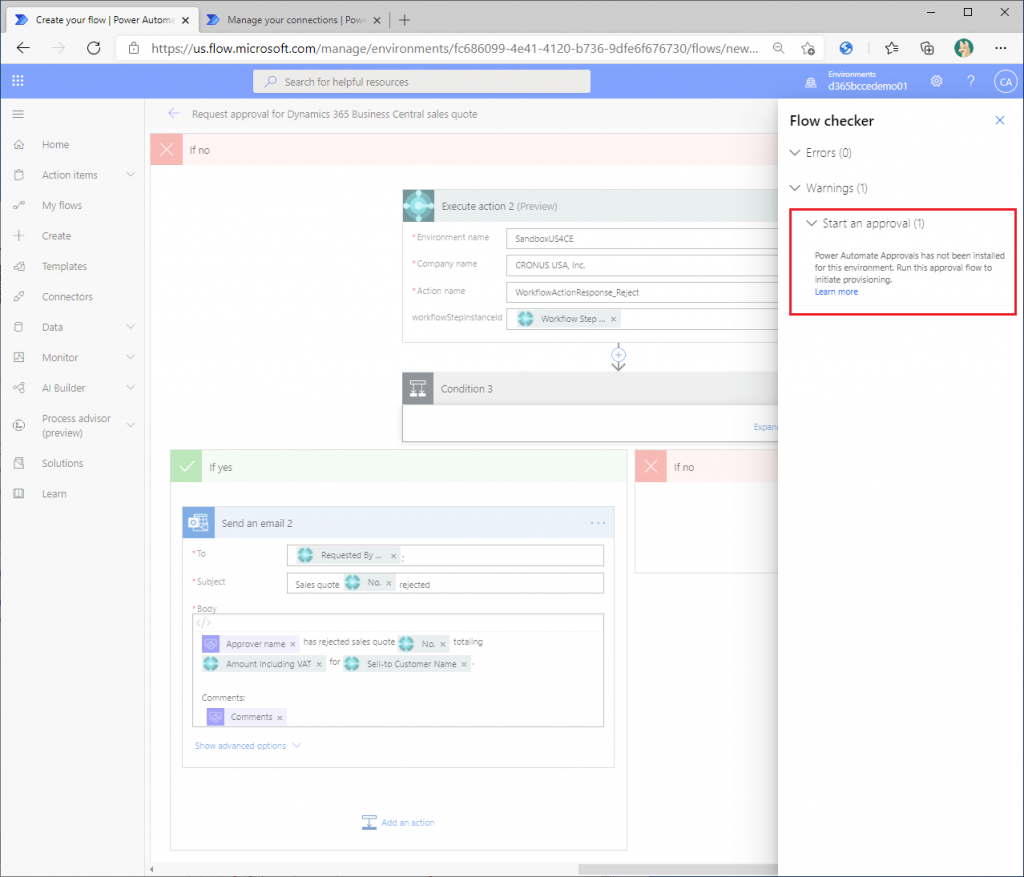The image size is (1024, 877).
Task: Remove the Approver name token
Action: (293, 645)
